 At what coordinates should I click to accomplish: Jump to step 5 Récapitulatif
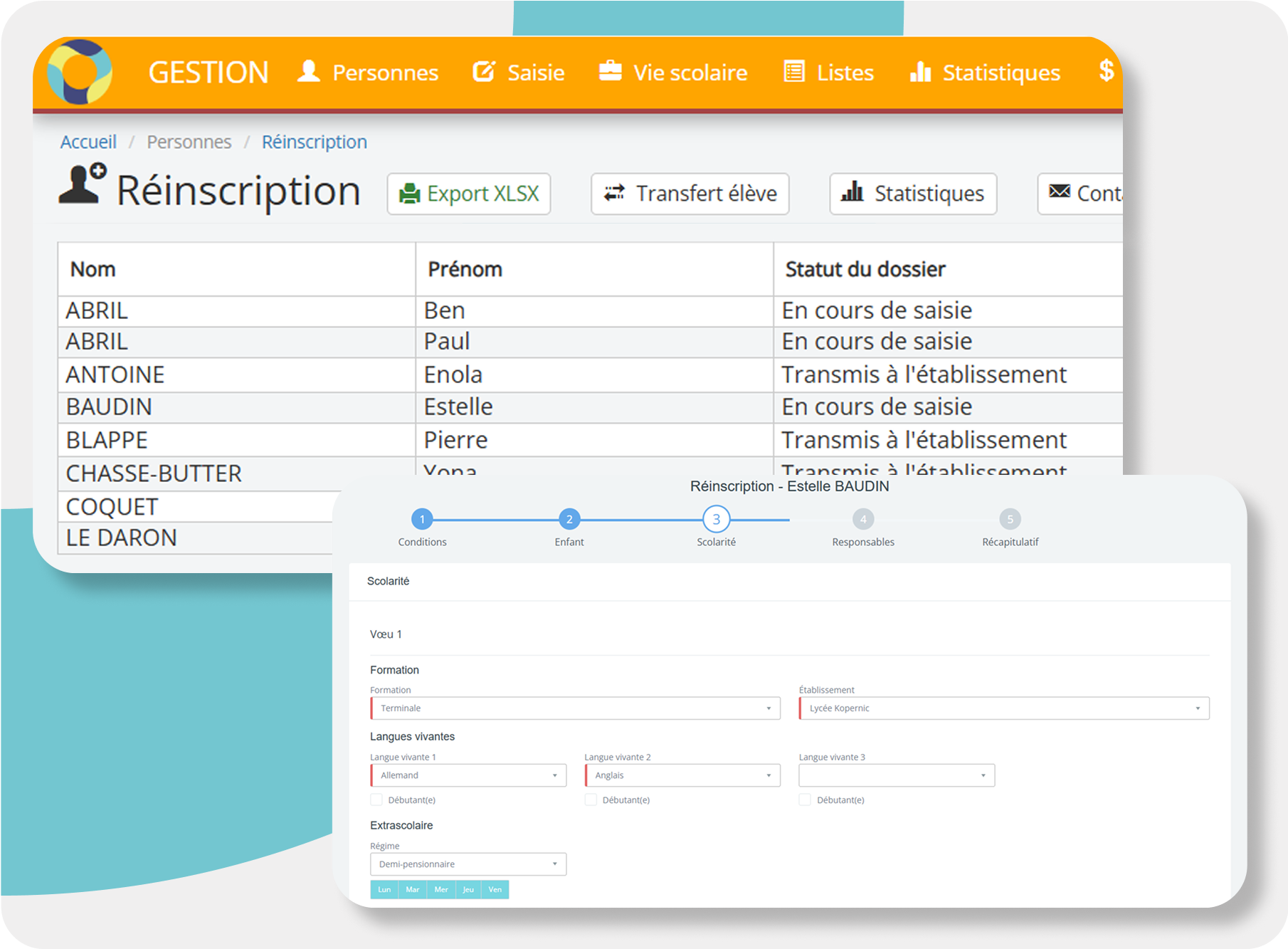tap(1010, 519)
